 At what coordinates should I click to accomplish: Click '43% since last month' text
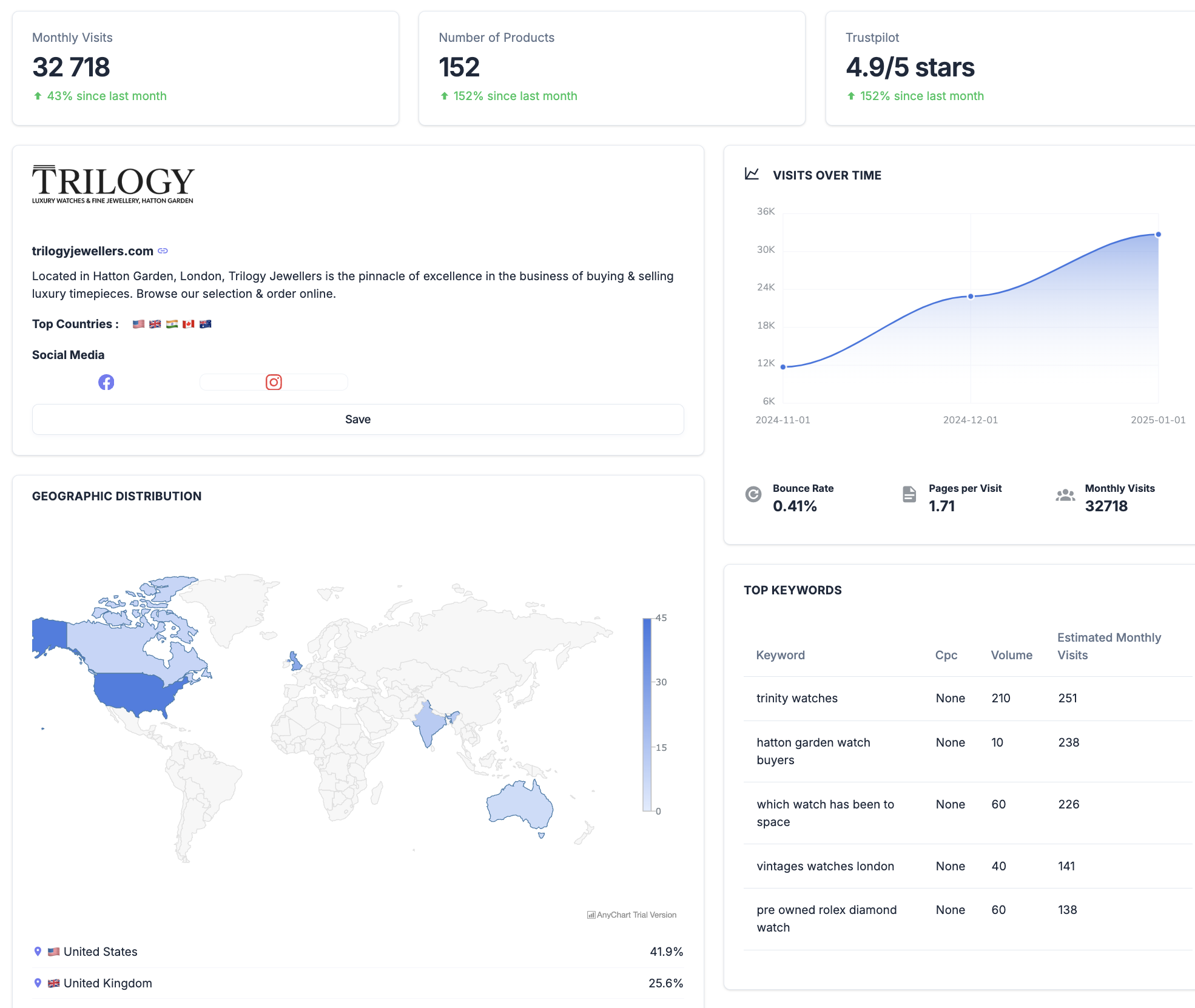[107, 96]
